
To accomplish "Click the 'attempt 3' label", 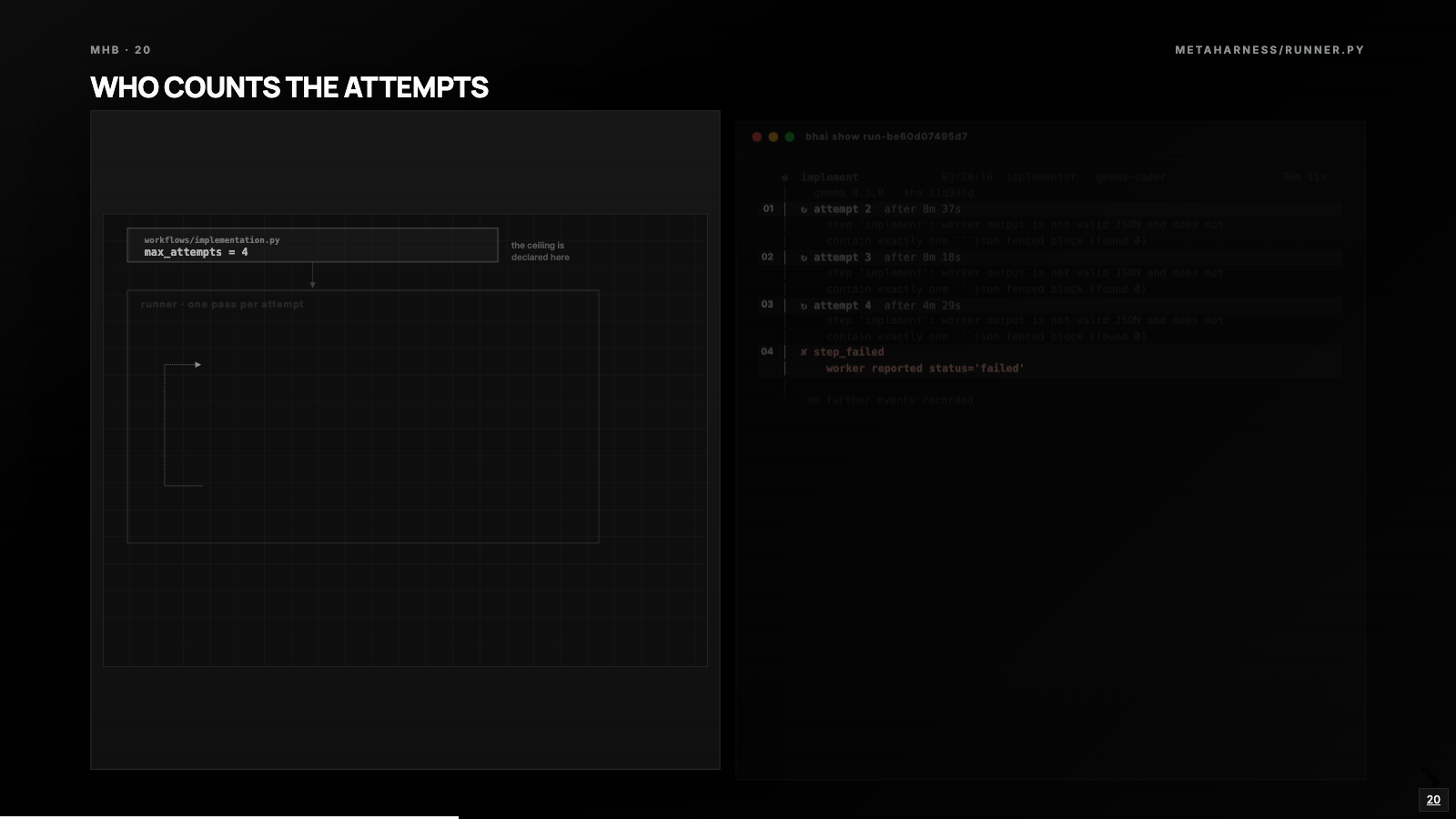I will click(x=842, y=258).
